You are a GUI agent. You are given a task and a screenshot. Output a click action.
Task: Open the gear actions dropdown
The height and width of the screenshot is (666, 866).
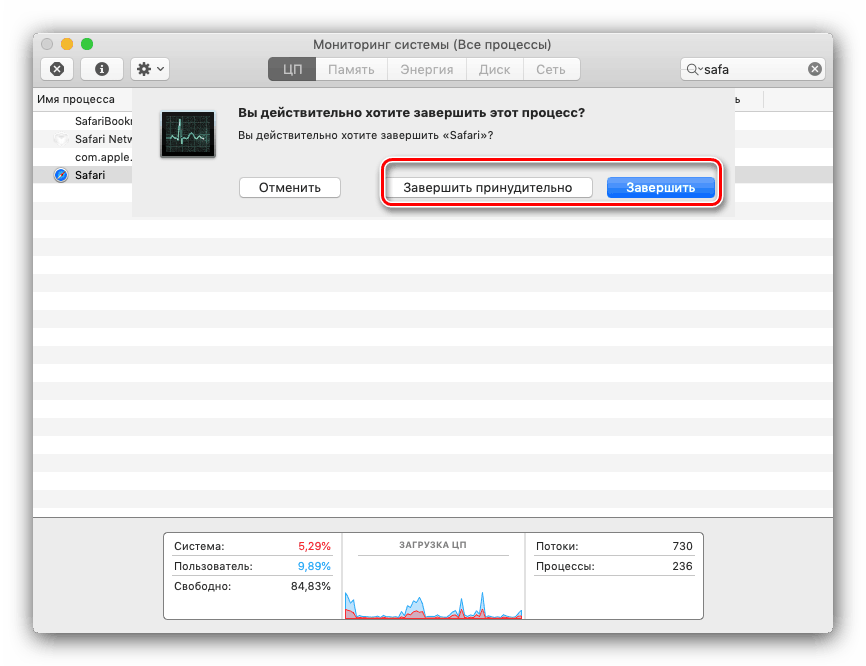coord(150,69)
